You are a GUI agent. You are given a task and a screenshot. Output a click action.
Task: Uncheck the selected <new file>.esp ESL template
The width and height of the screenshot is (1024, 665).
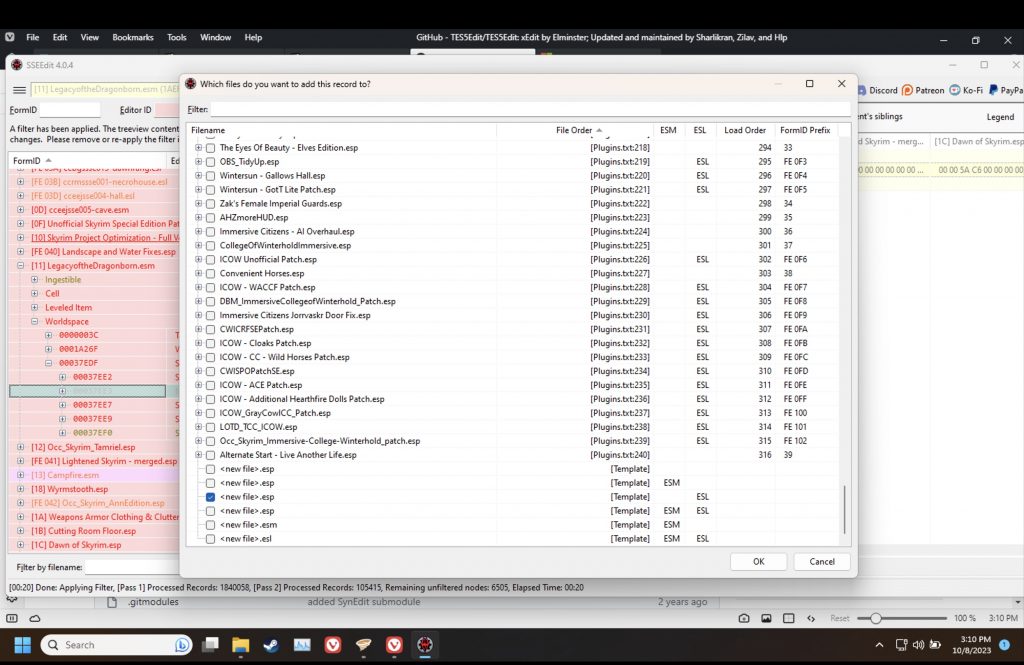210,497
